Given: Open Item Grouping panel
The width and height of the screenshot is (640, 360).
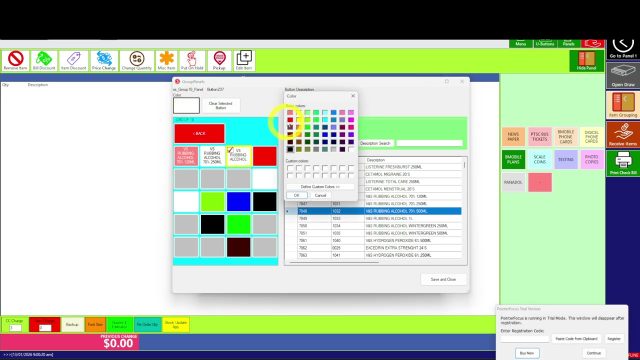Looking at the screenshot, I should [x=623, y=105].
